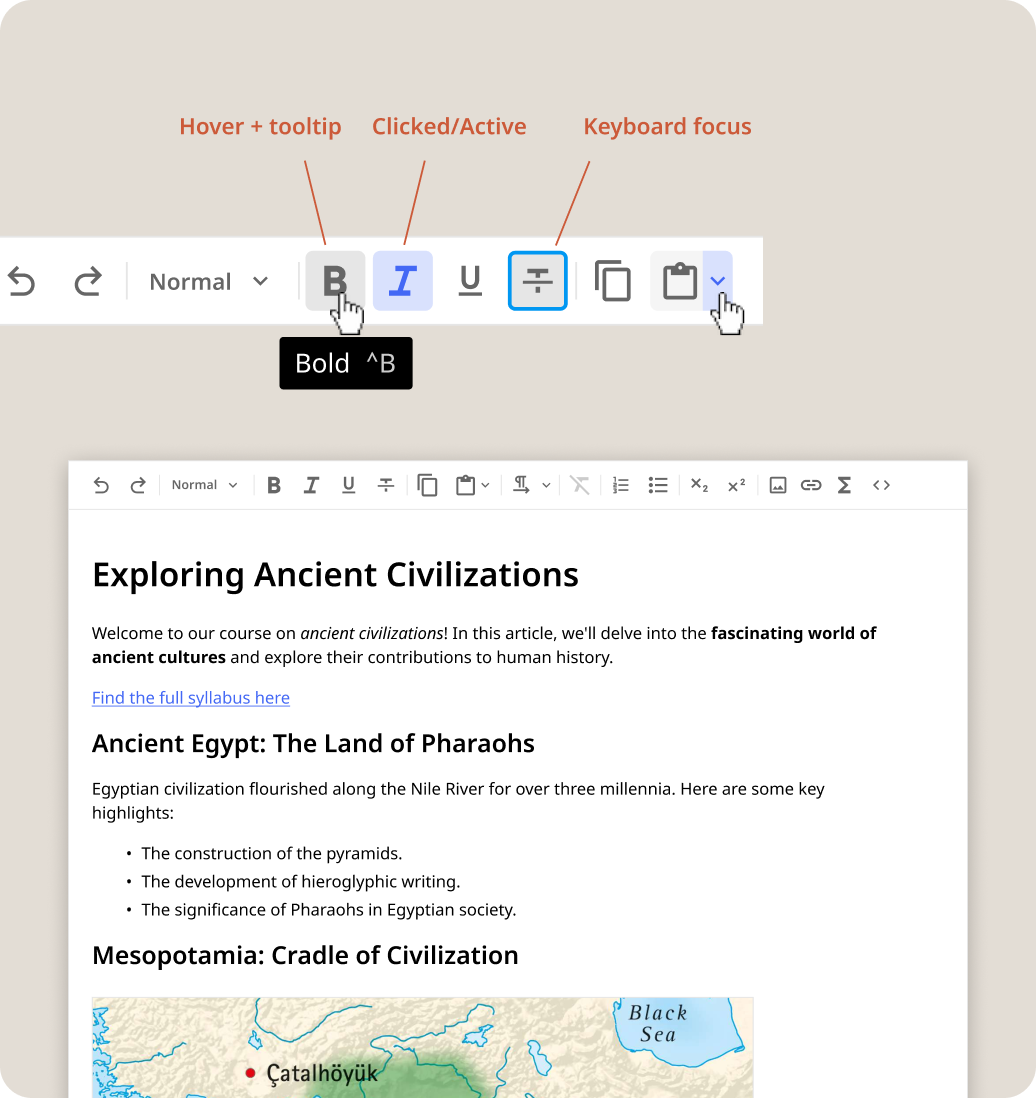Expand the large Paste options chevron
The height and width of the screenshot is (1098, 1036).
click(x=717, y=281)
